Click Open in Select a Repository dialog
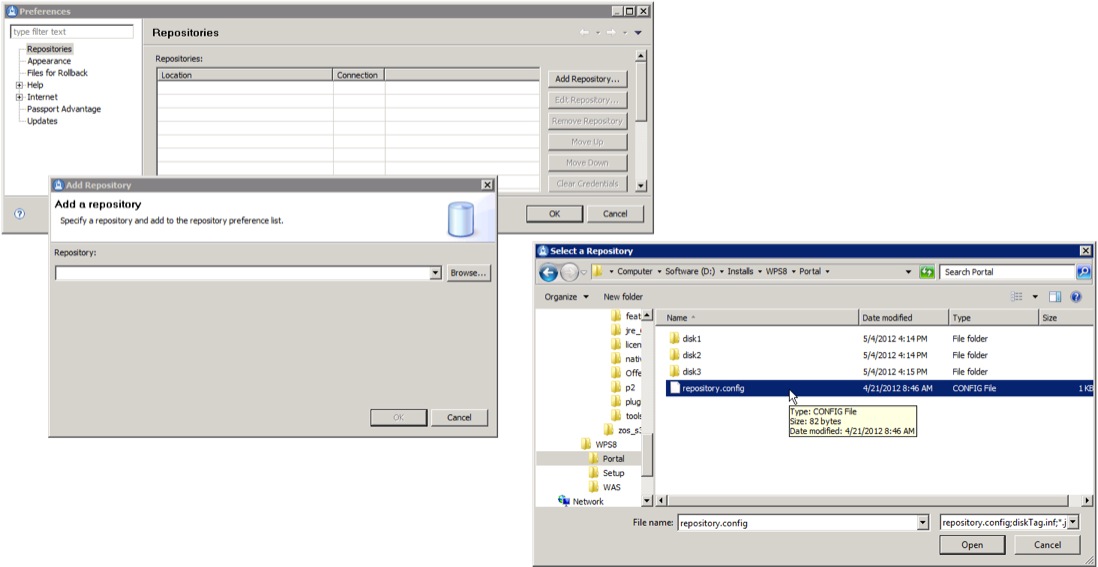Screen dimensions: 1098x567 [972, 545]
